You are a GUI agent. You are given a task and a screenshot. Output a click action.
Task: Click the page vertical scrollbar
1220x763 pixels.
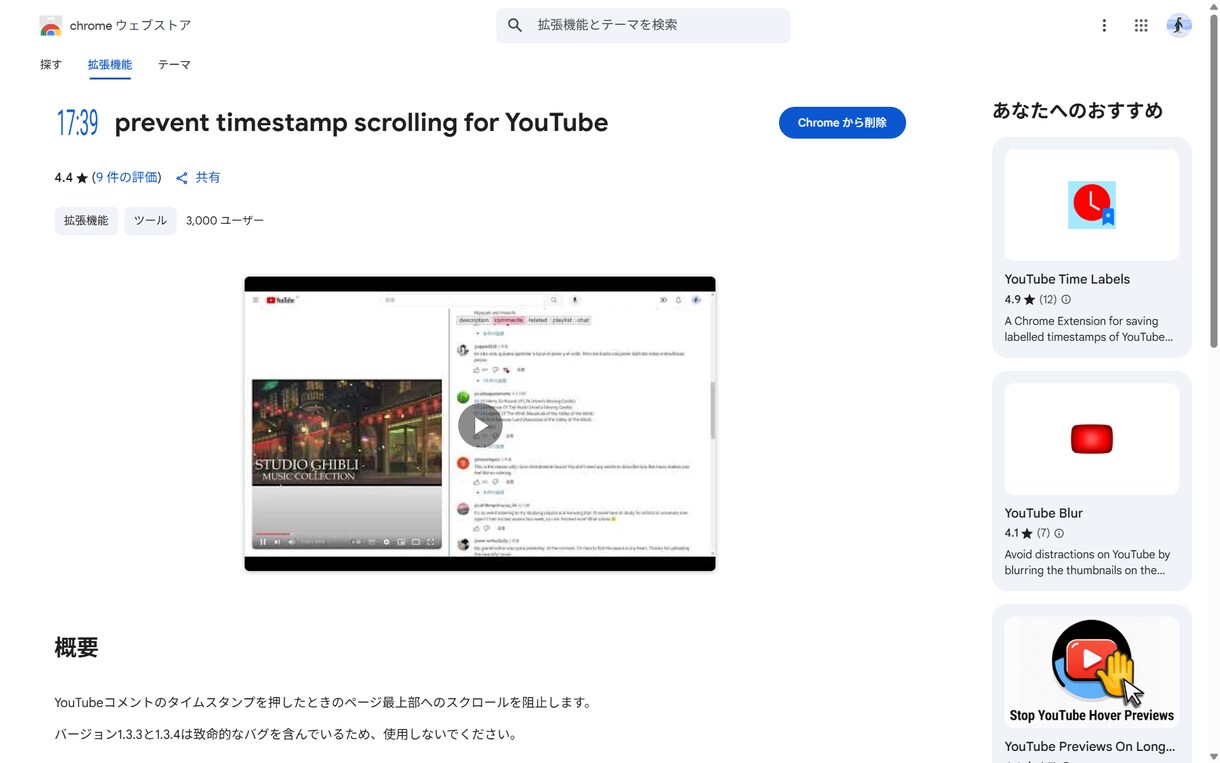(1214, 180)
